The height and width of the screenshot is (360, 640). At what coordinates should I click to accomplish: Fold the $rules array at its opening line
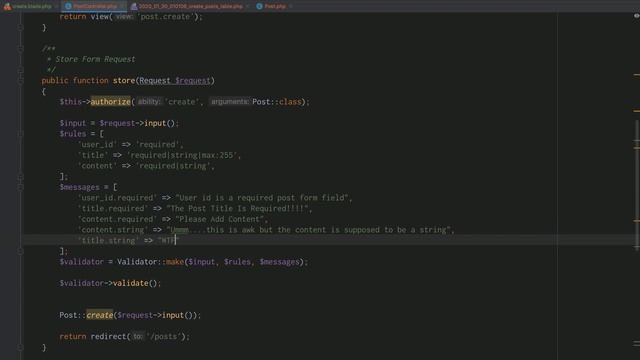tap(20, 134)
